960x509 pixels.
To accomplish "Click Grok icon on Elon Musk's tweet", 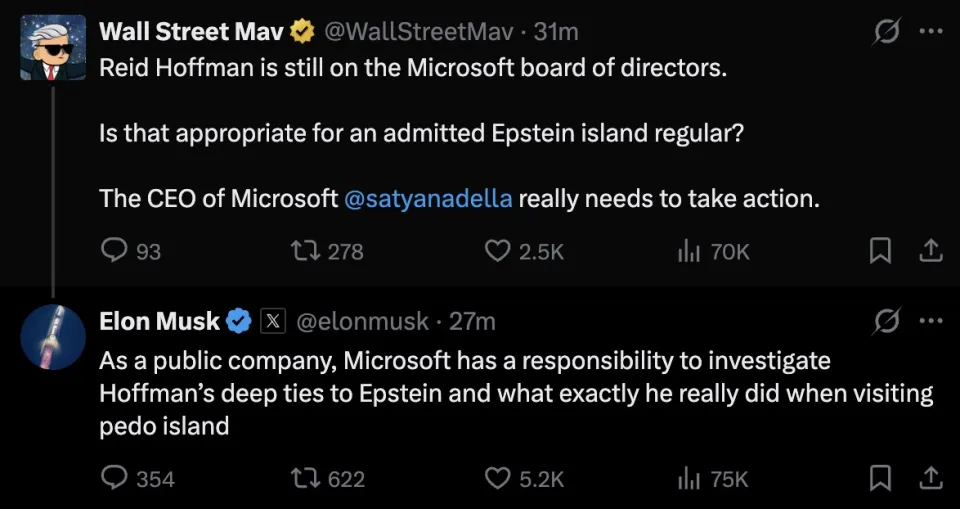I will (x=886, y=321).
